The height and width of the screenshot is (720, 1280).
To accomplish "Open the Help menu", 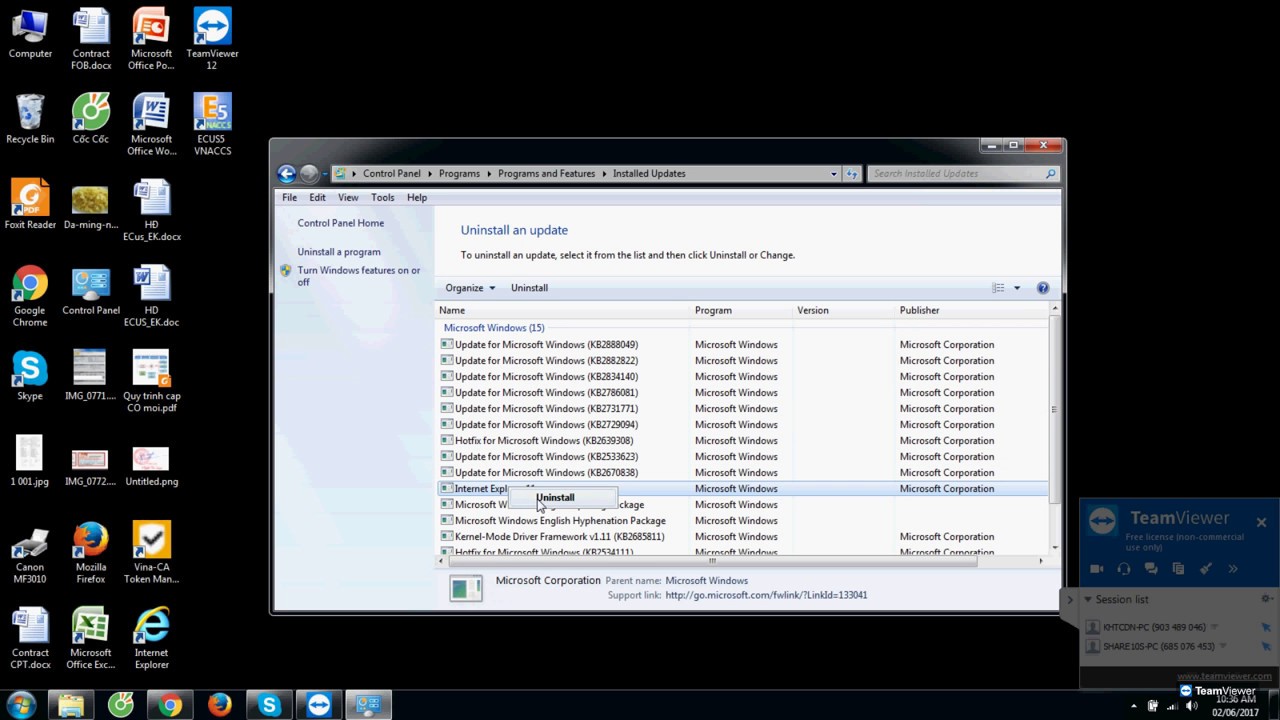I will pyautogui.click(x=417, y=197).
